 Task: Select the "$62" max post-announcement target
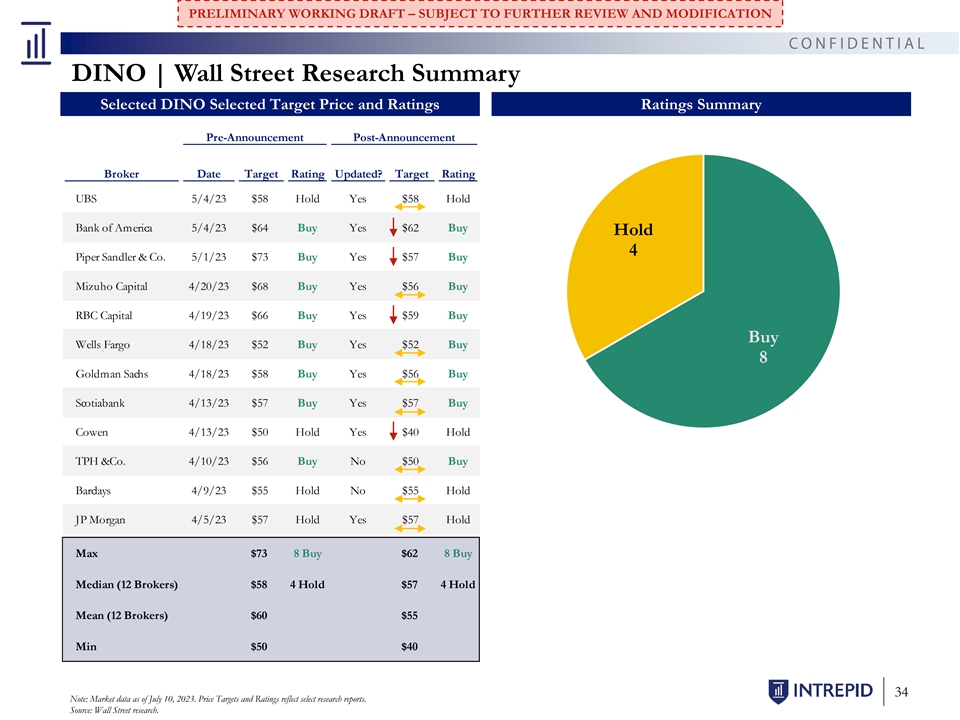410,553
